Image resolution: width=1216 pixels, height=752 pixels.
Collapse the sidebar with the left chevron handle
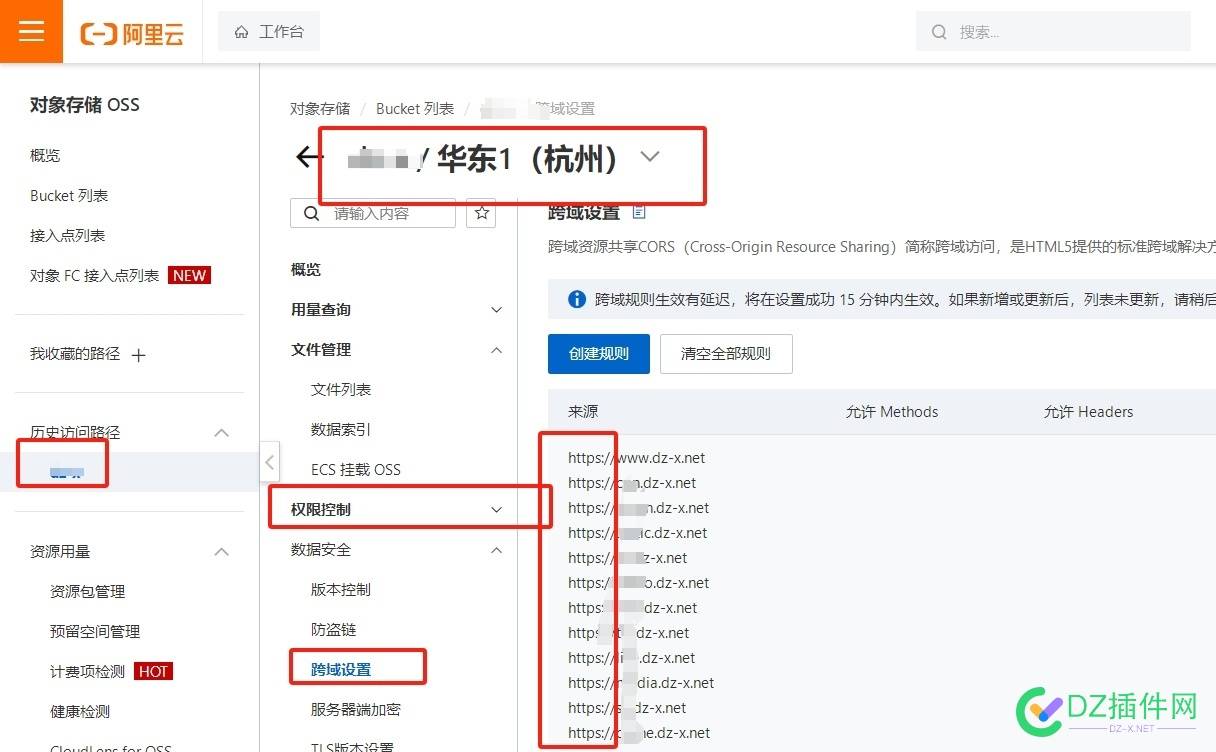point(269,462)
